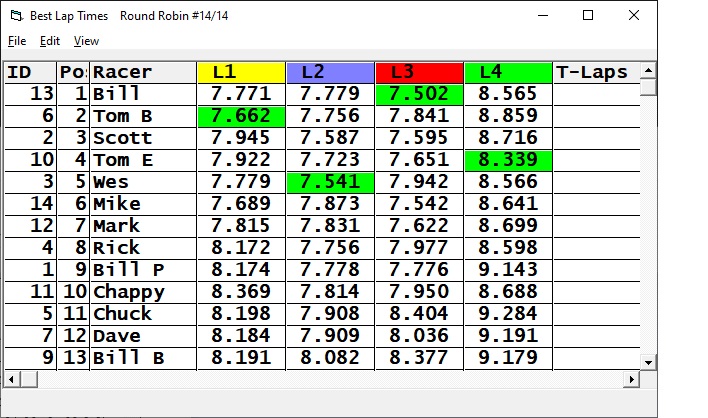Click the ID column header
This screenshot has width=708, height=418.
pos(29,72)
